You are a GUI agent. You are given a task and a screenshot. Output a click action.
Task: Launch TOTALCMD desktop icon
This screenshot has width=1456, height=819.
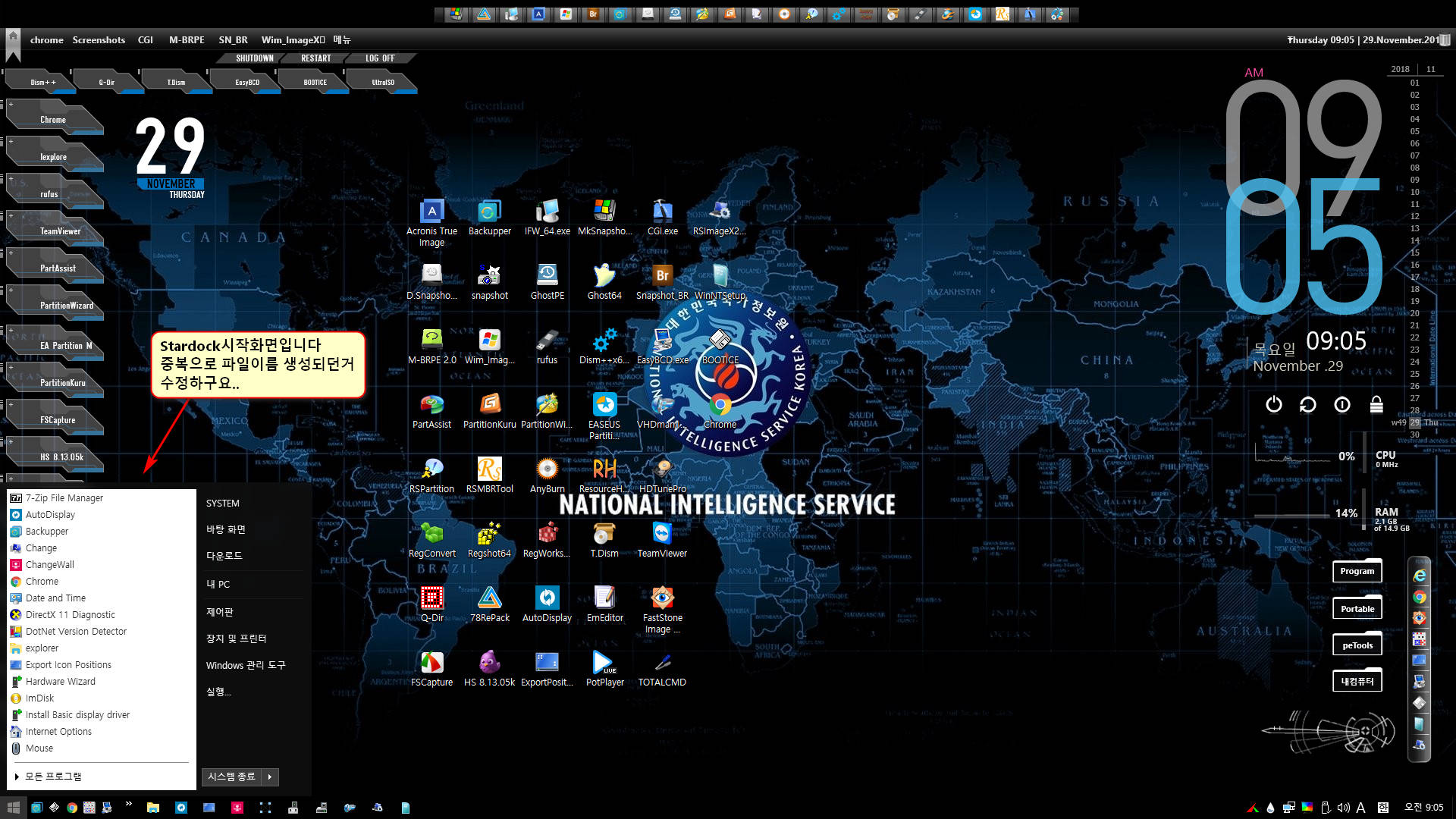pos(662,669)
